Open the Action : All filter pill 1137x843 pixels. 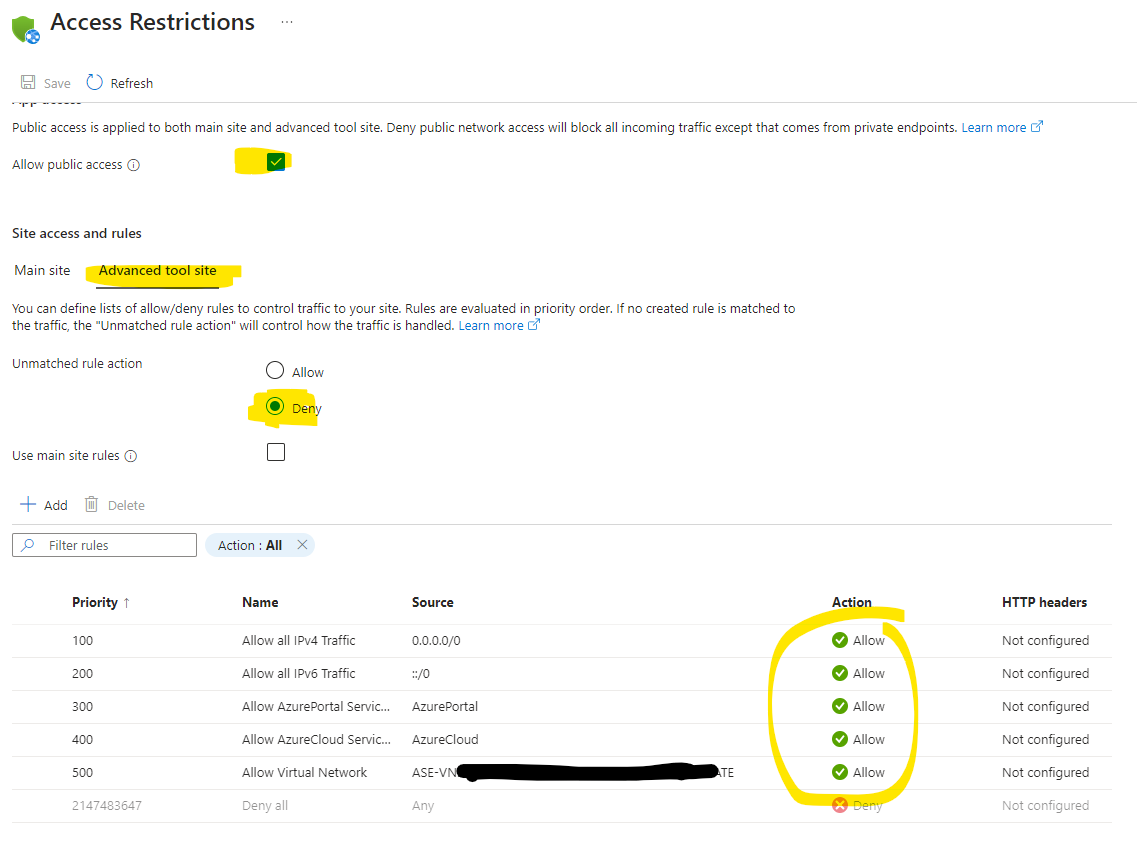point(250,545)
